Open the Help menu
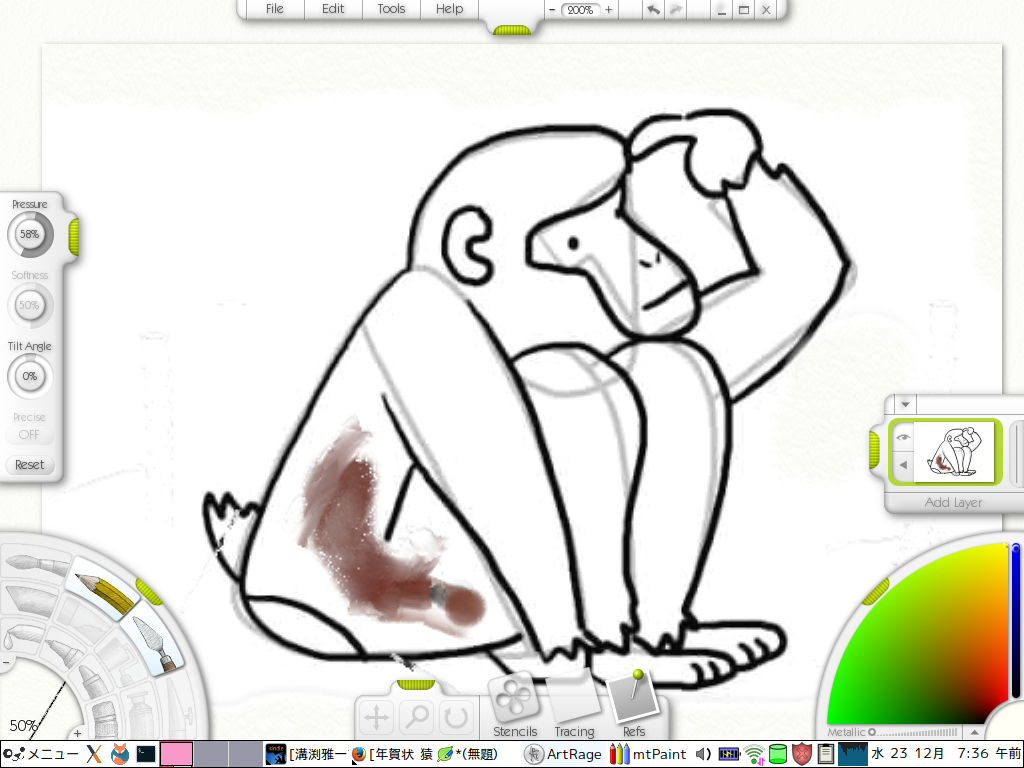Image resolution: width=1024 pixels, height=768 pixels. tap(449, 9)
